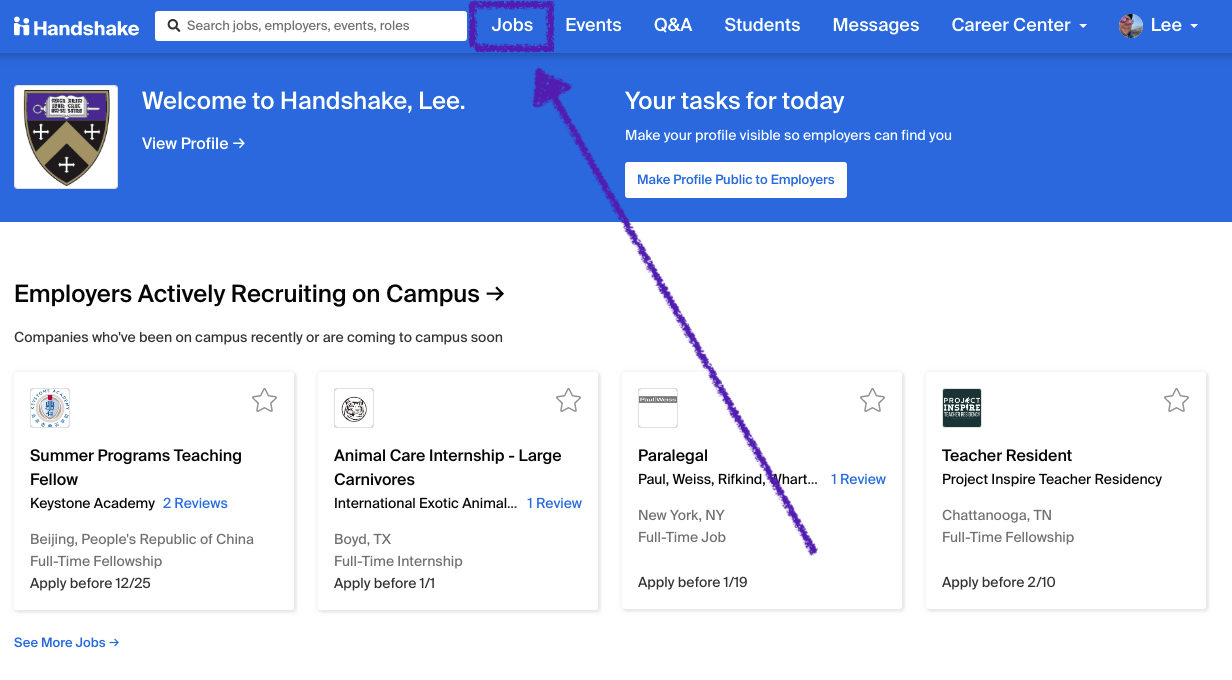Viewport: 1232px width, 680px height.
Task: Click the Paul Weiss logo thumbnail
Action: tap(658, 408)
